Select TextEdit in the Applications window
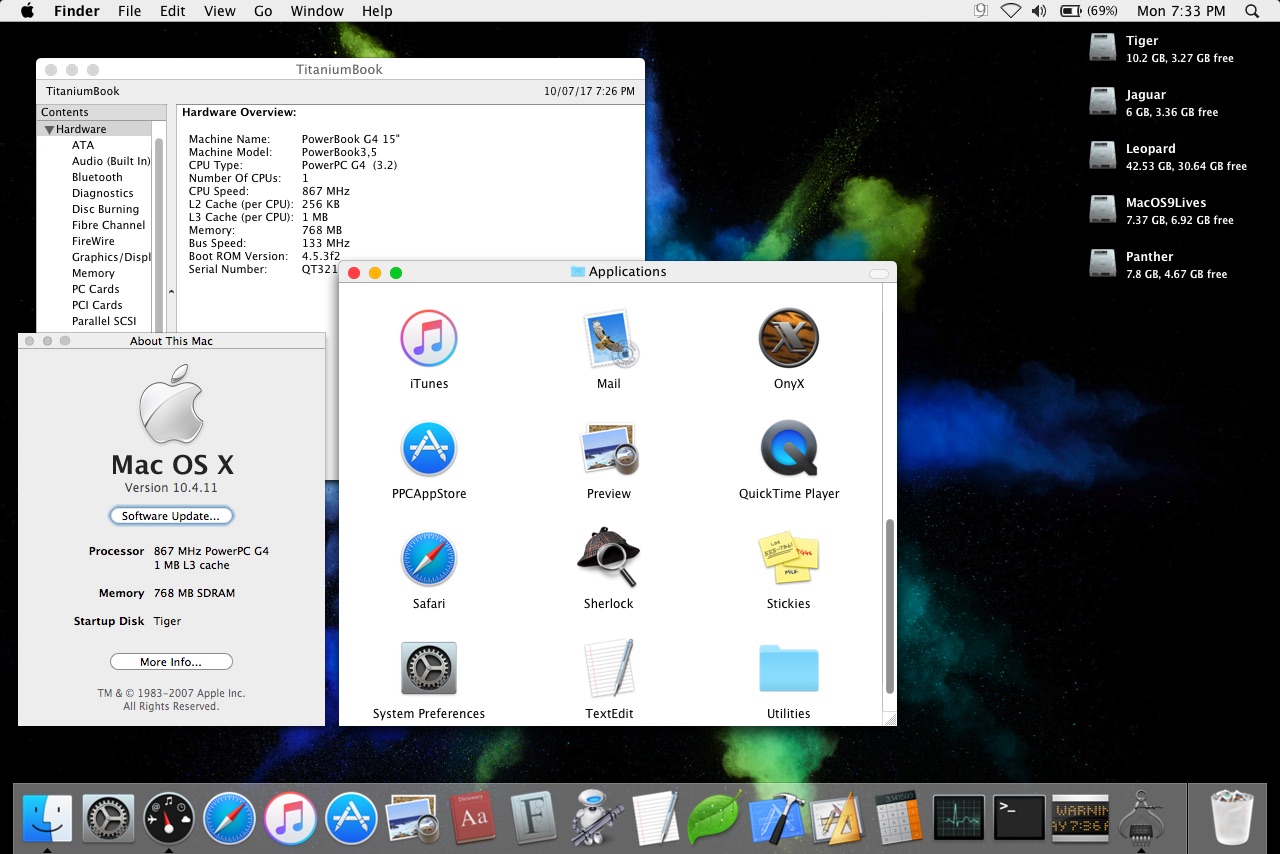 coord(609,668)
